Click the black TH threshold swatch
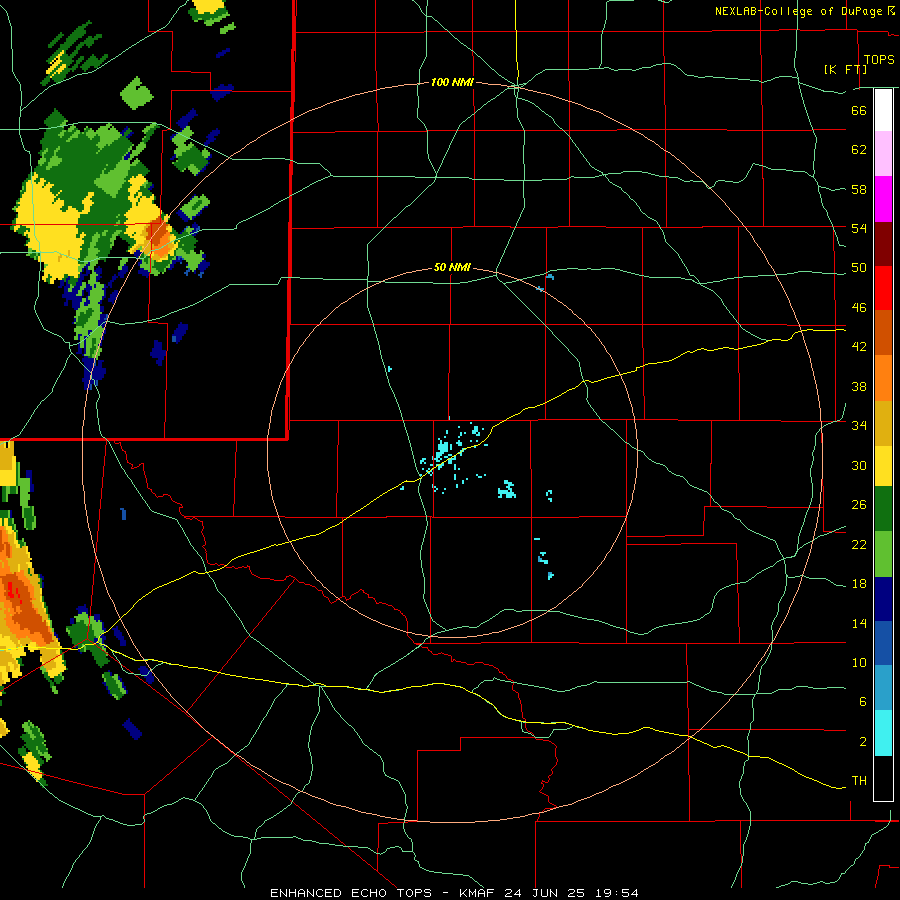Screen dimensions: 900x900 point(883,778)
